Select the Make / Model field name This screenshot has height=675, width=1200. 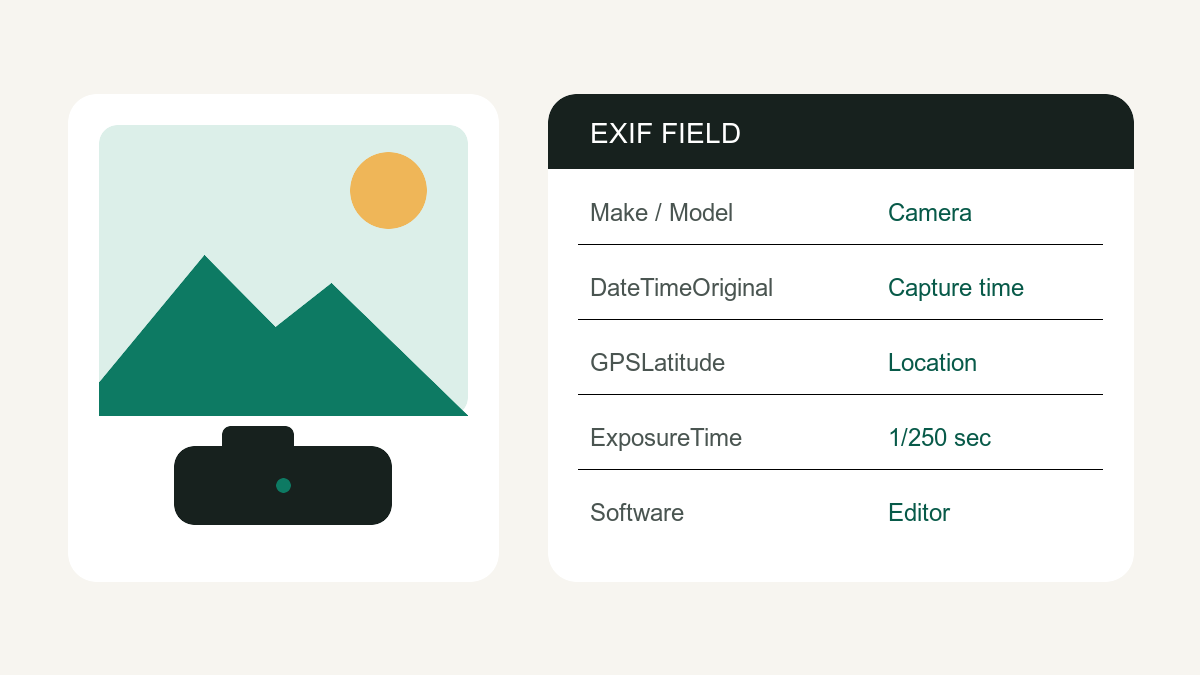point(661,212)
